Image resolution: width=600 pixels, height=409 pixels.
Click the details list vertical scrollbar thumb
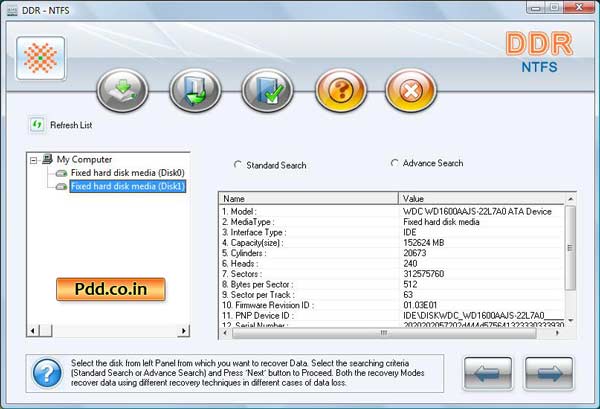click(x=570, y=248)
